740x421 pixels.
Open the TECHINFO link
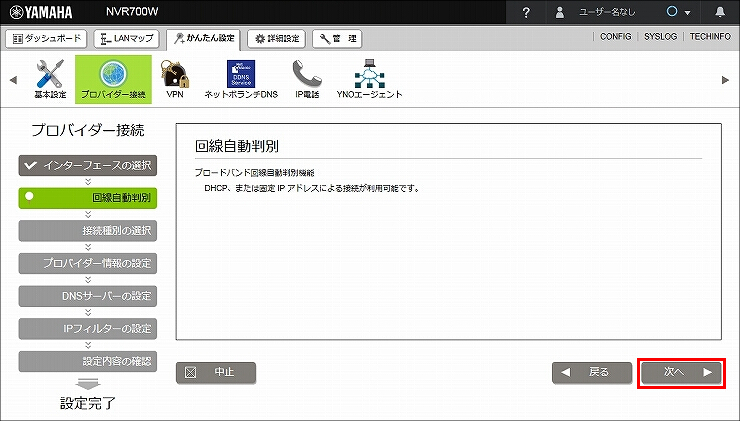tap(710, 36)
